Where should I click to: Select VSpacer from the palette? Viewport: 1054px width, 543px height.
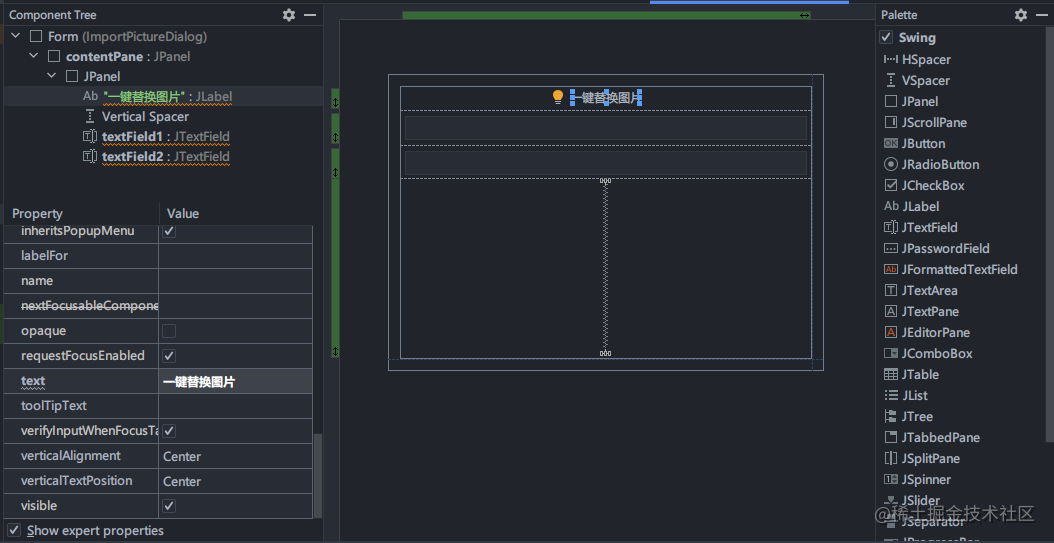click(917, 81)
